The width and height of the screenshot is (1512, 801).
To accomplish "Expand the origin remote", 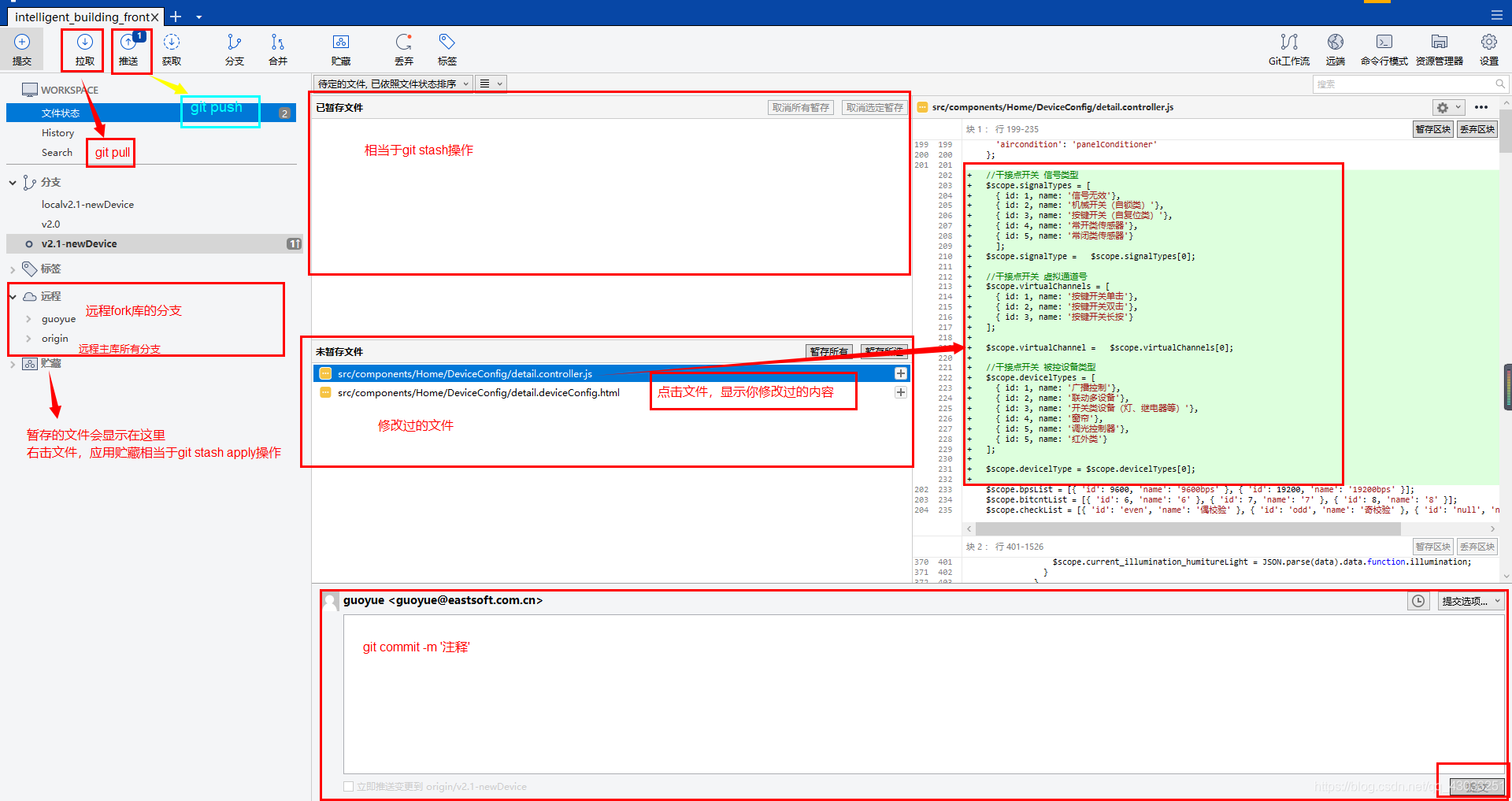I will [28, 339].
